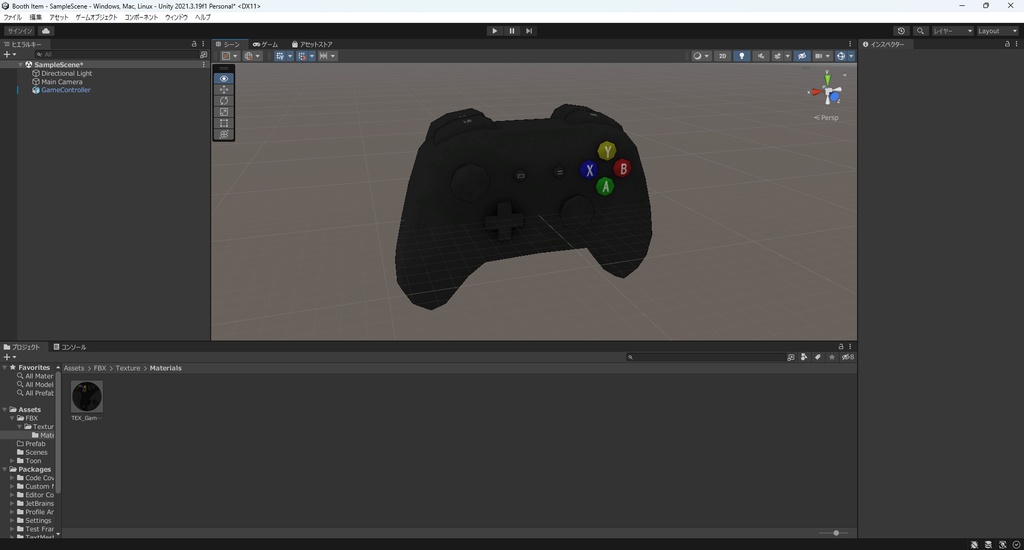The width and height of the screenshot is (1024, 550).
Task: Open SampleScene row three-dot menu
Action: click(x=204, y=65)
